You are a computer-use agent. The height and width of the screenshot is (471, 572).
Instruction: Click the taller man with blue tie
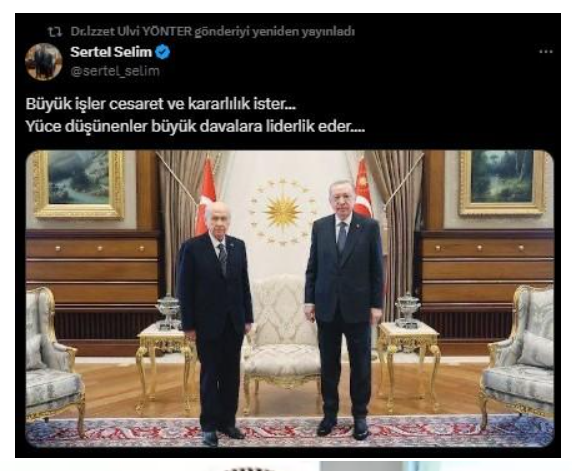tap(344, 308)
